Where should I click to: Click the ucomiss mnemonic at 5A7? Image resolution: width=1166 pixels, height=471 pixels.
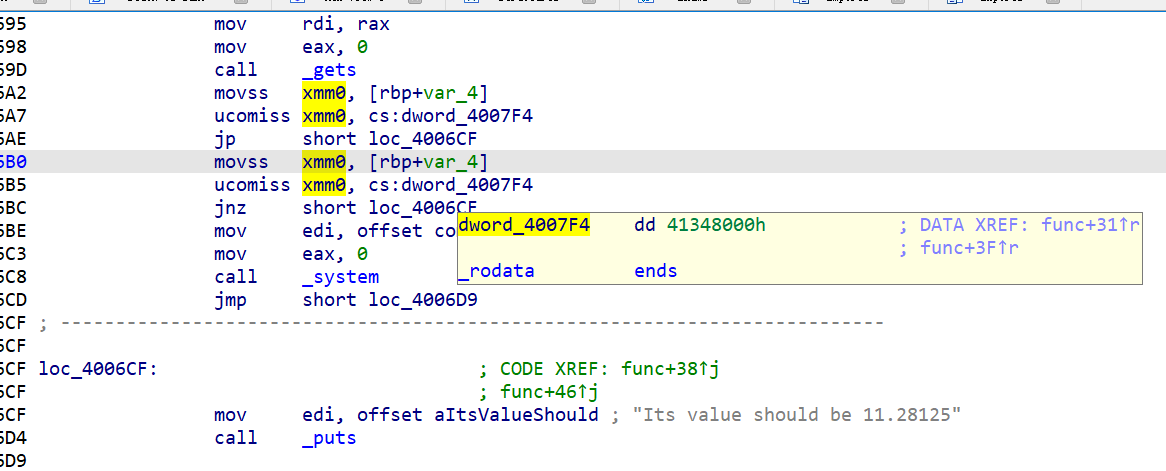pos(252,116)
